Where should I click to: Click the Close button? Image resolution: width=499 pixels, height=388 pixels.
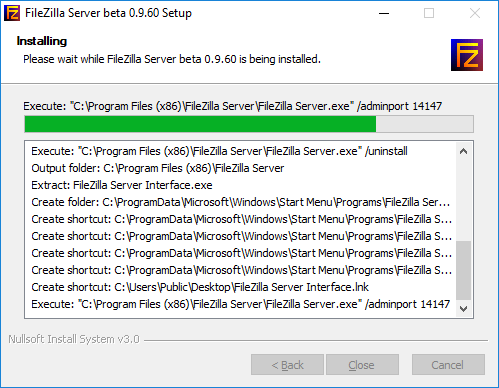coord(362,365)
